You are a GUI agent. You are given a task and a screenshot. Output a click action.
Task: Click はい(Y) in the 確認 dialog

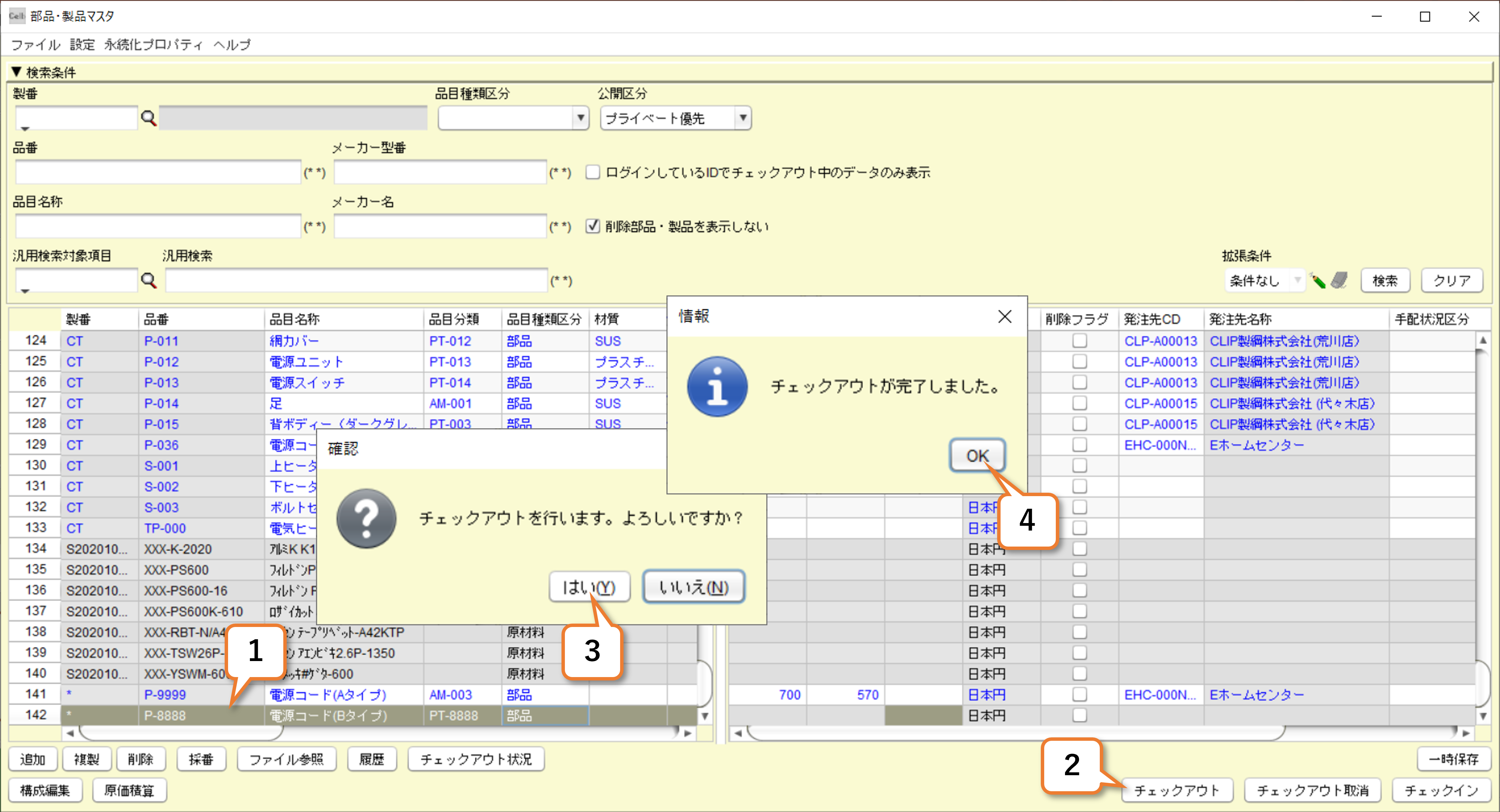click(x=589, y=587)
